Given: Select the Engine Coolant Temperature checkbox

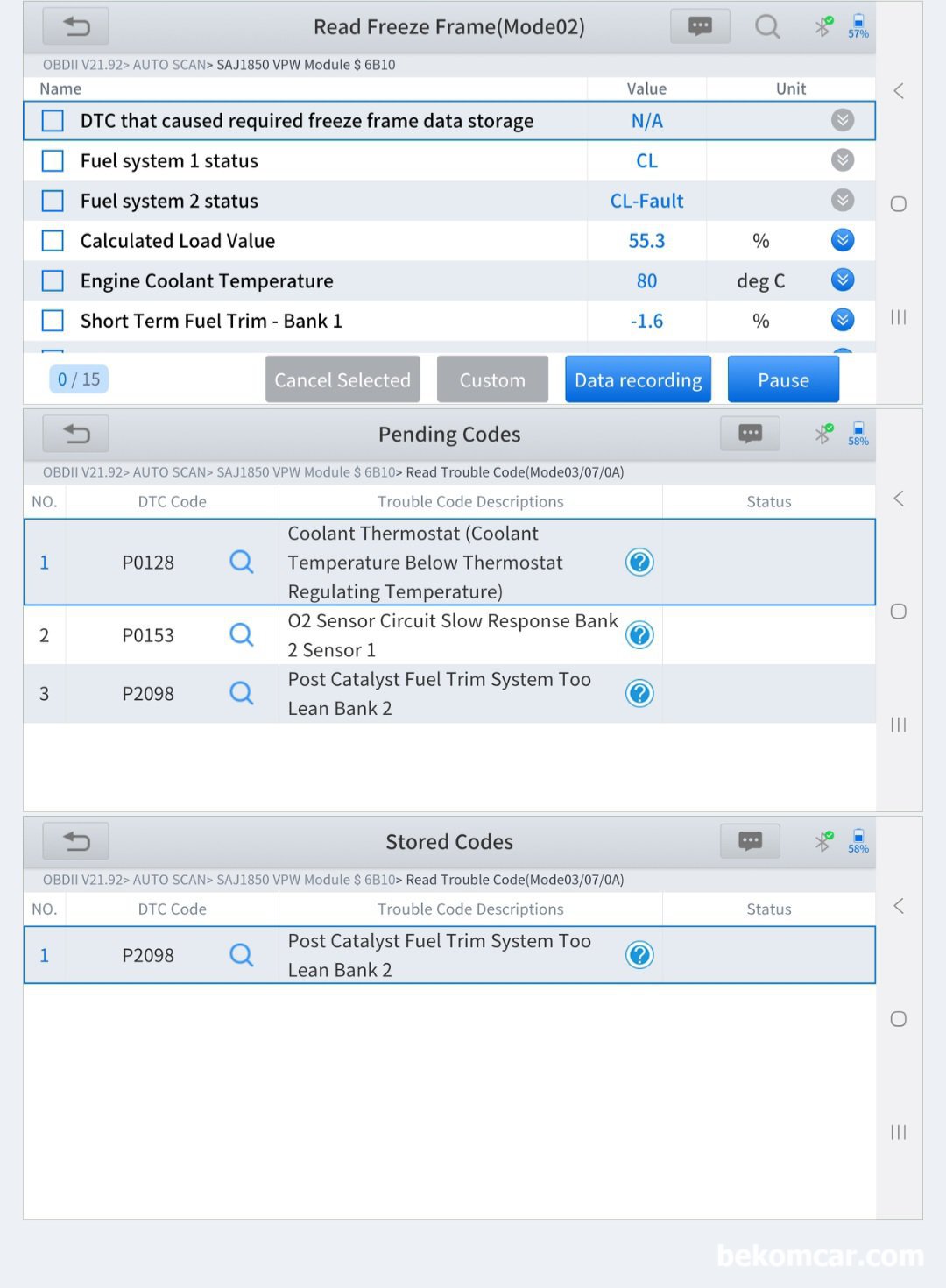Looking at the screenshot, I should tap(53, 281).
